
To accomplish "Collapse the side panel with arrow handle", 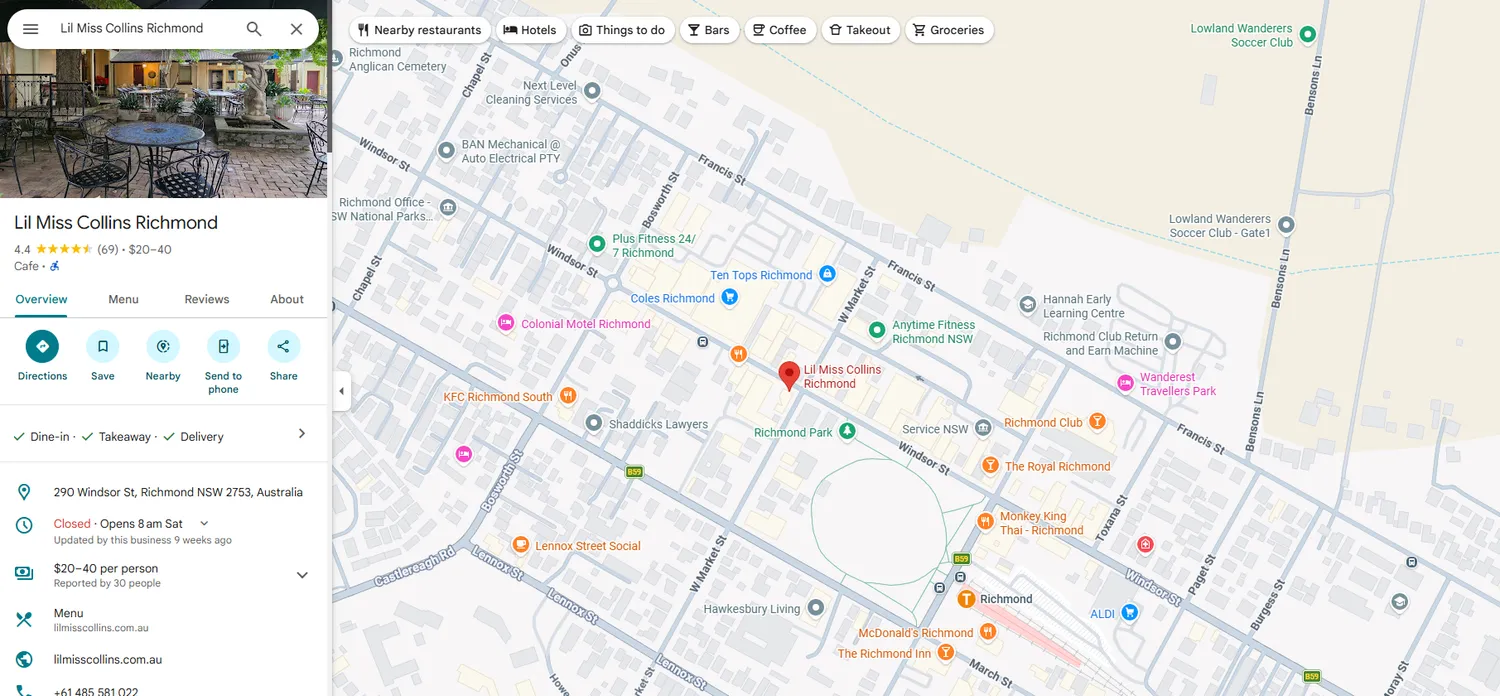I will click(x=341, y=391).
